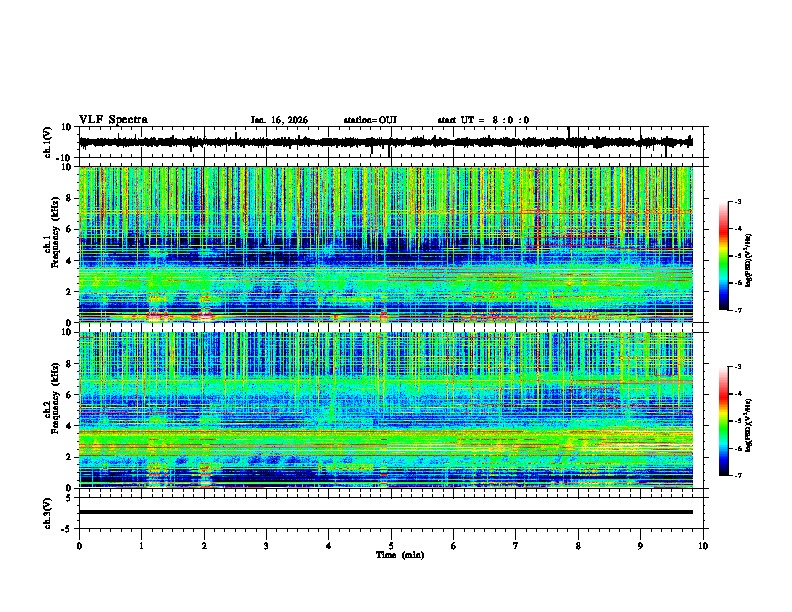Click the "-3" label atop the ch.1 color bar
The width and height of the screenshot is (792, 612).
click(x=737, y=201)
